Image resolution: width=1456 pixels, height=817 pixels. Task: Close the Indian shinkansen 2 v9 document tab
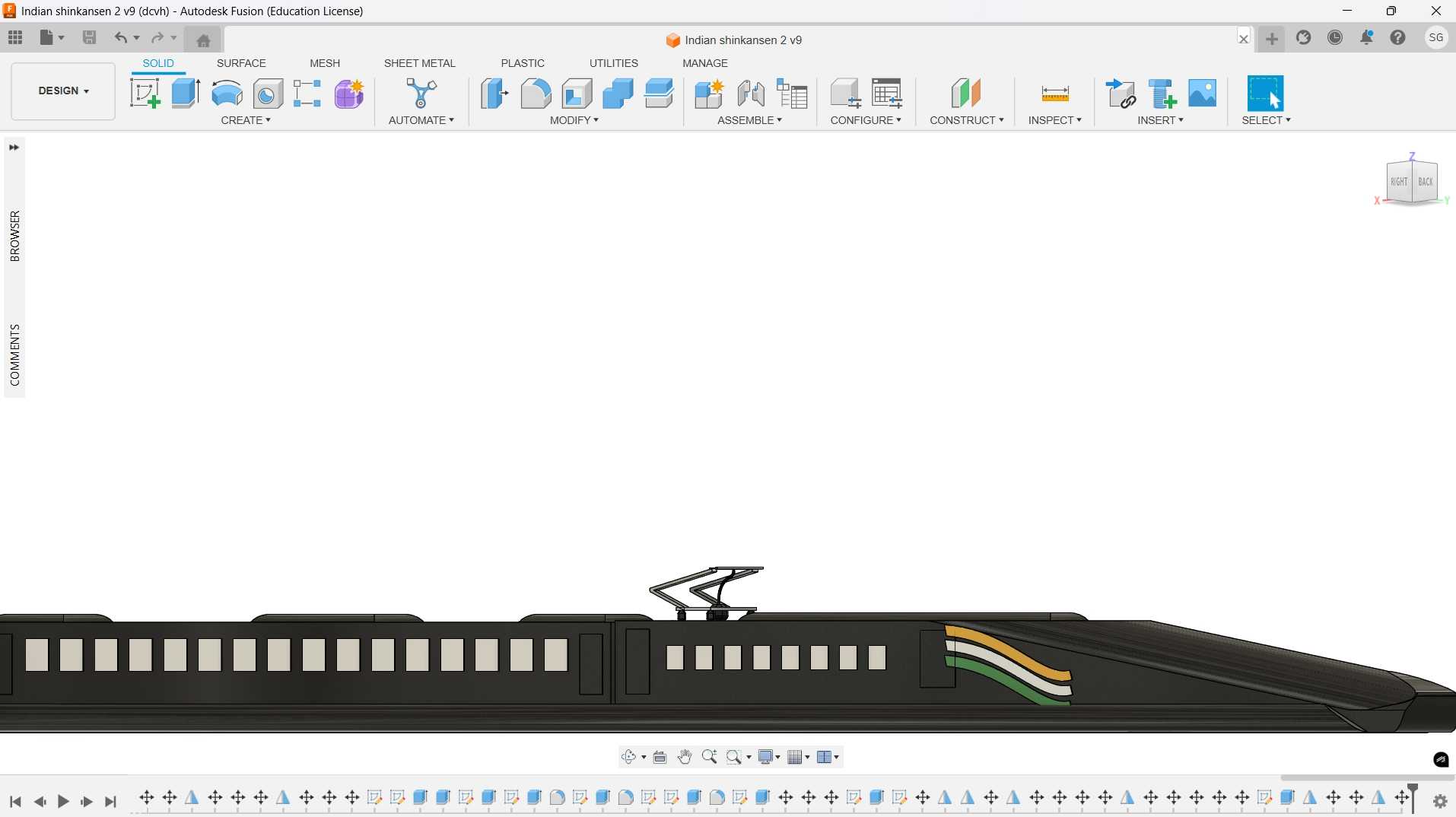click(x=1244, y=39)
